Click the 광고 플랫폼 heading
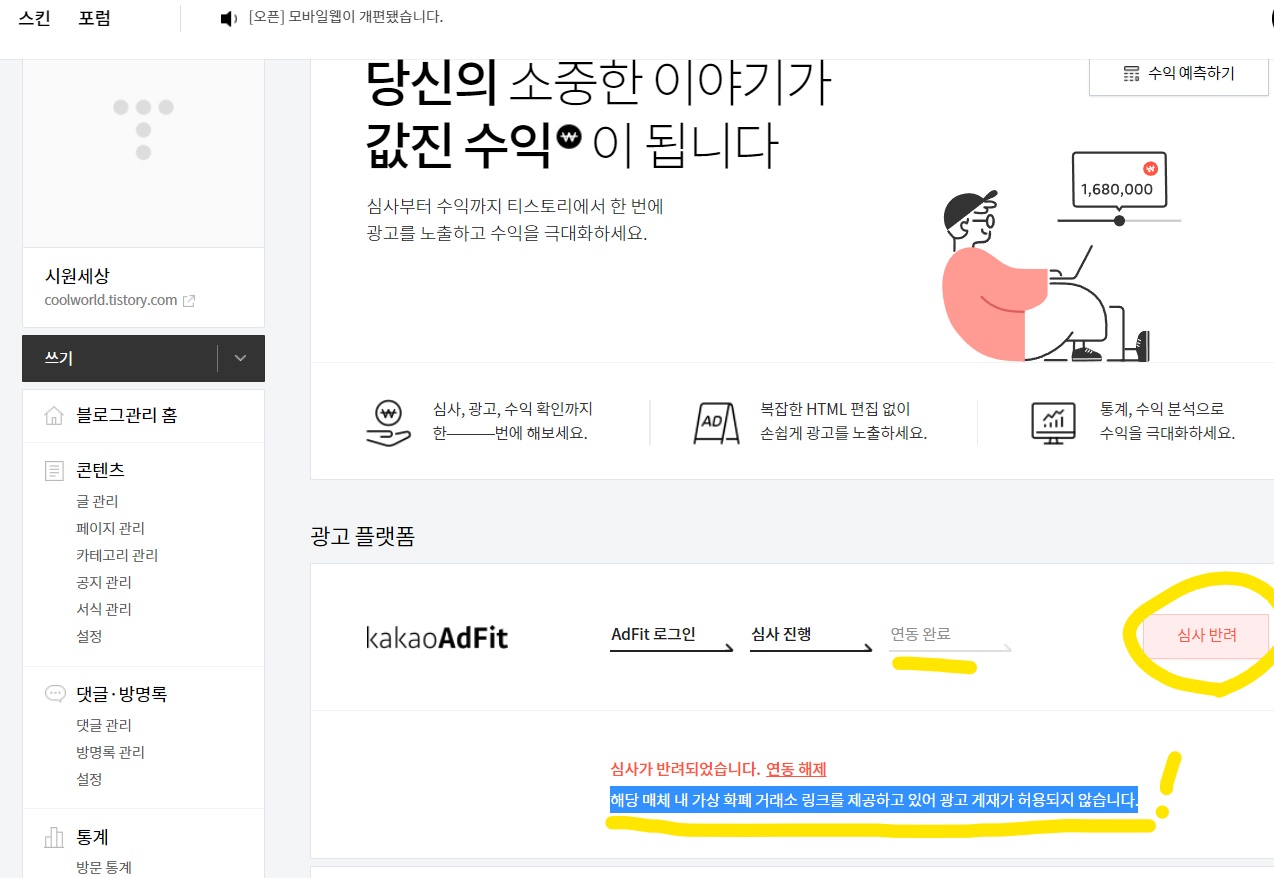1274x878 pixels. coord(363,537)
